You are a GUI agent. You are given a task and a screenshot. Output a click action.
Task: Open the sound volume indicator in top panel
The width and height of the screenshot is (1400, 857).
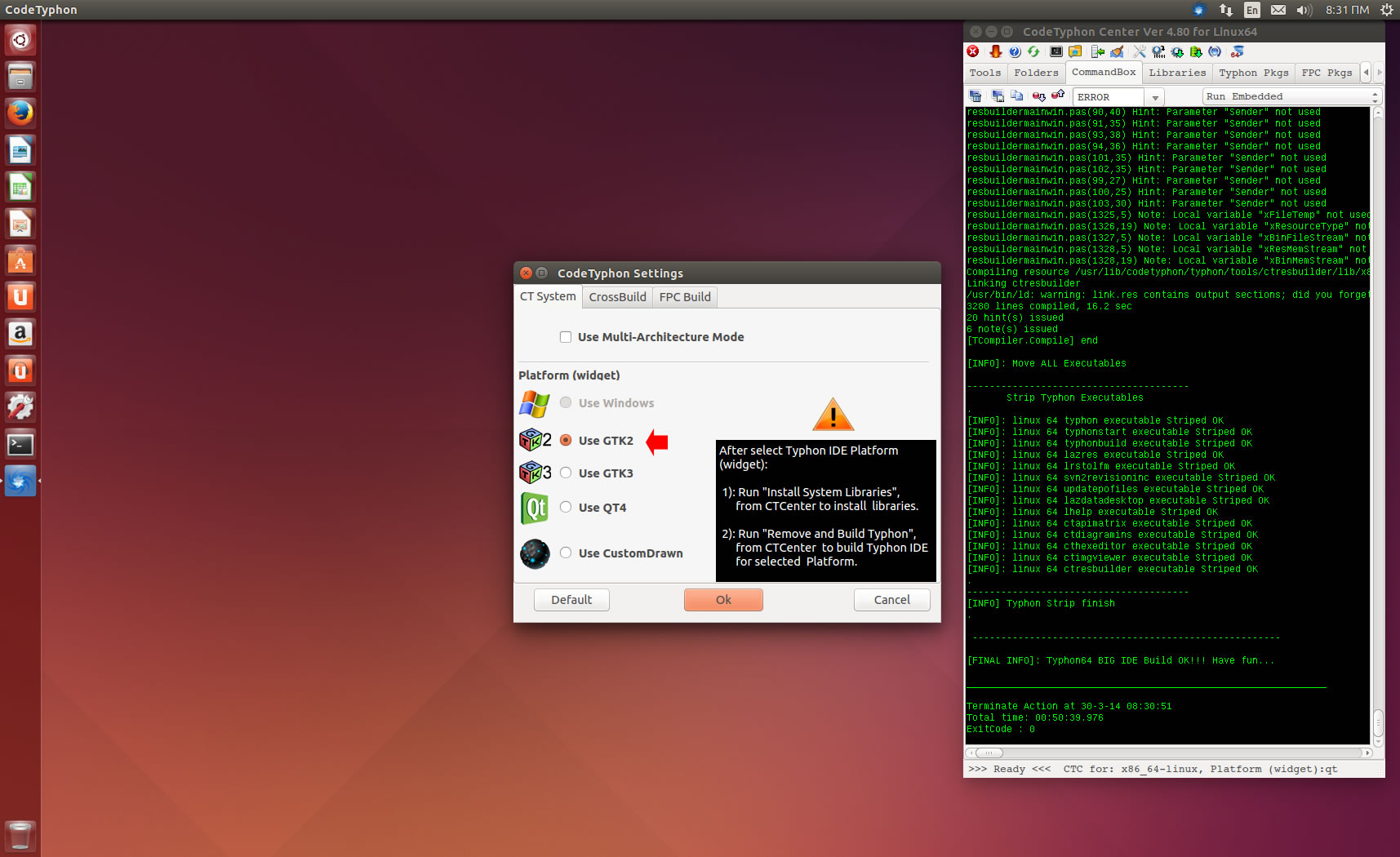coord(1304,10)
